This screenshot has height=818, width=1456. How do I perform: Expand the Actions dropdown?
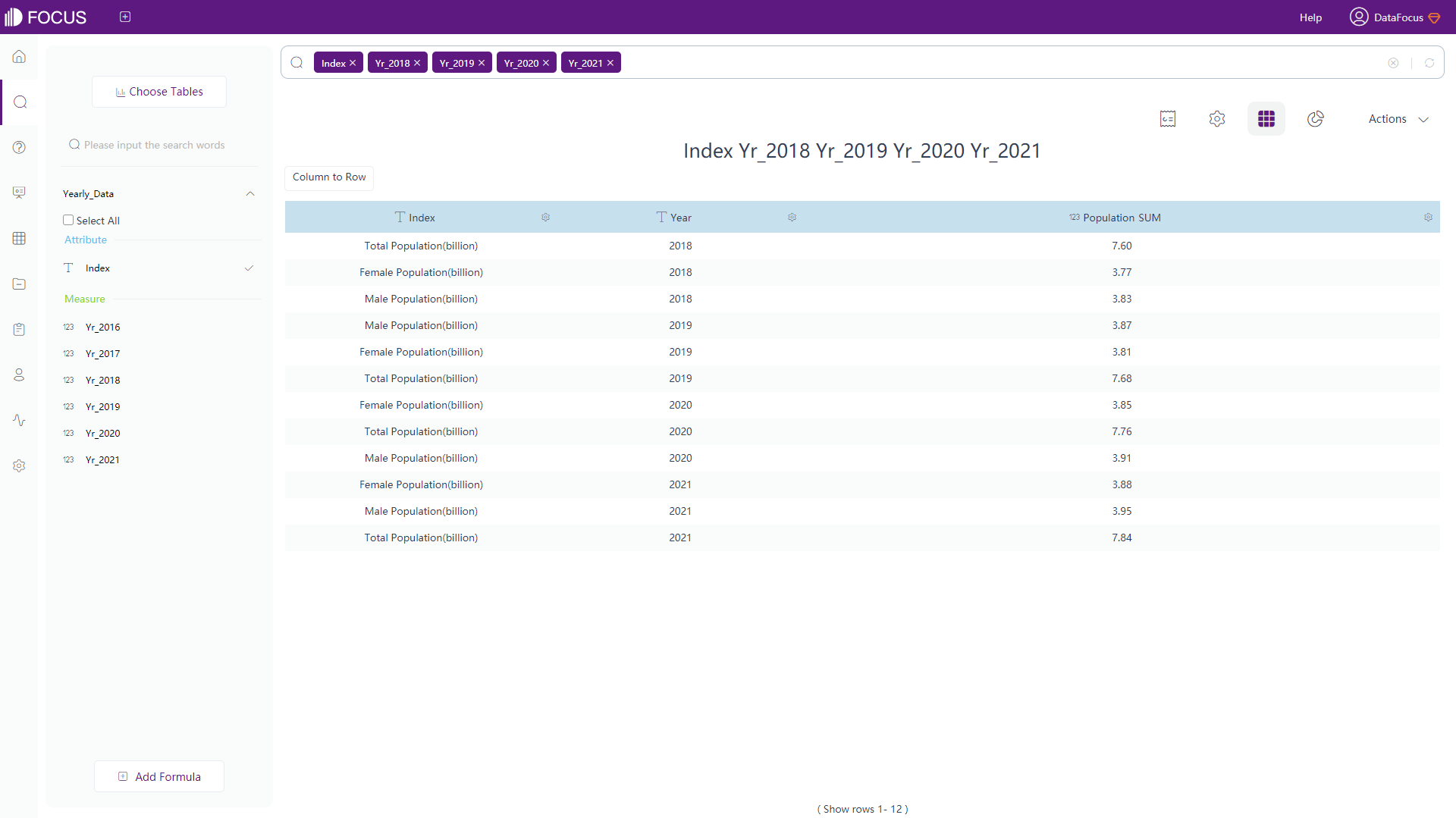(1398, 119)
